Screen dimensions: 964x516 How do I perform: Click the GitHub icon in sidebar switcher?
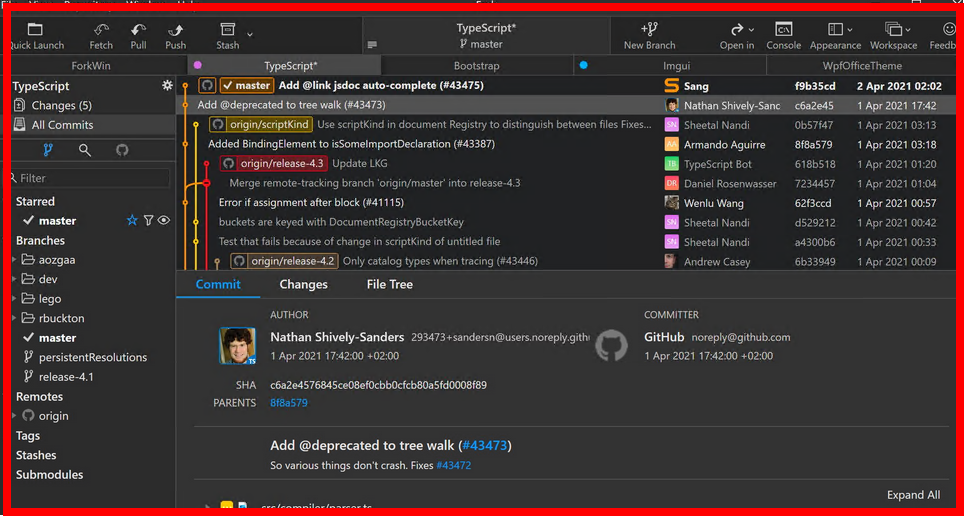[x=122, y=150]
